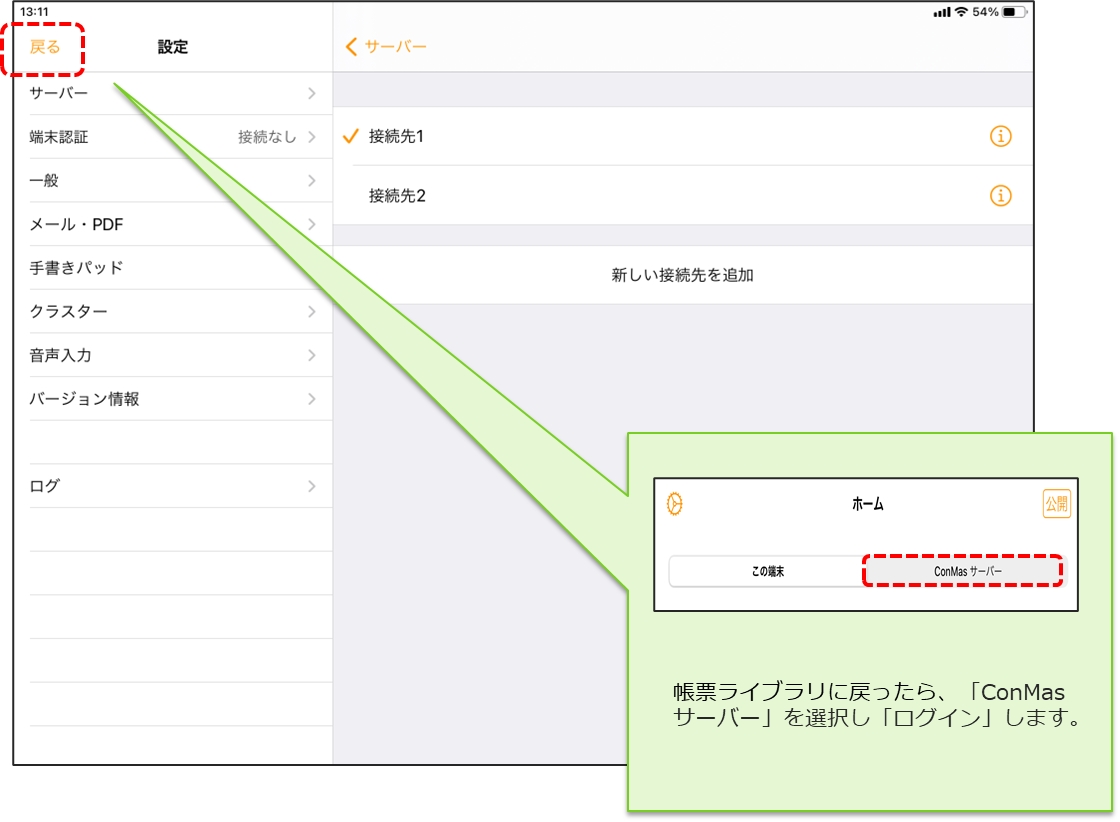The image size is (1120, 822).
Task: Tap the info icon for 接続先1
Action: [x=1000, y=137]
